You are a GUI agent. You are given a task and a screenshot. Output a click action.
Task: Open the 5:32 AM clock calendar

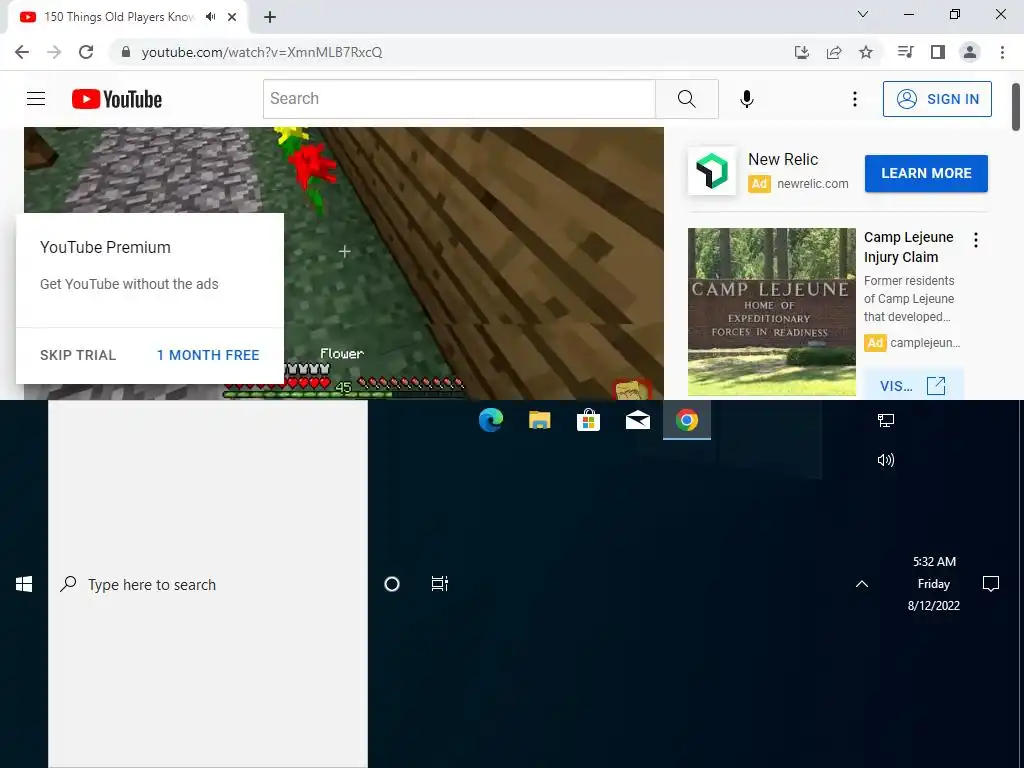(x=934, y=583)
